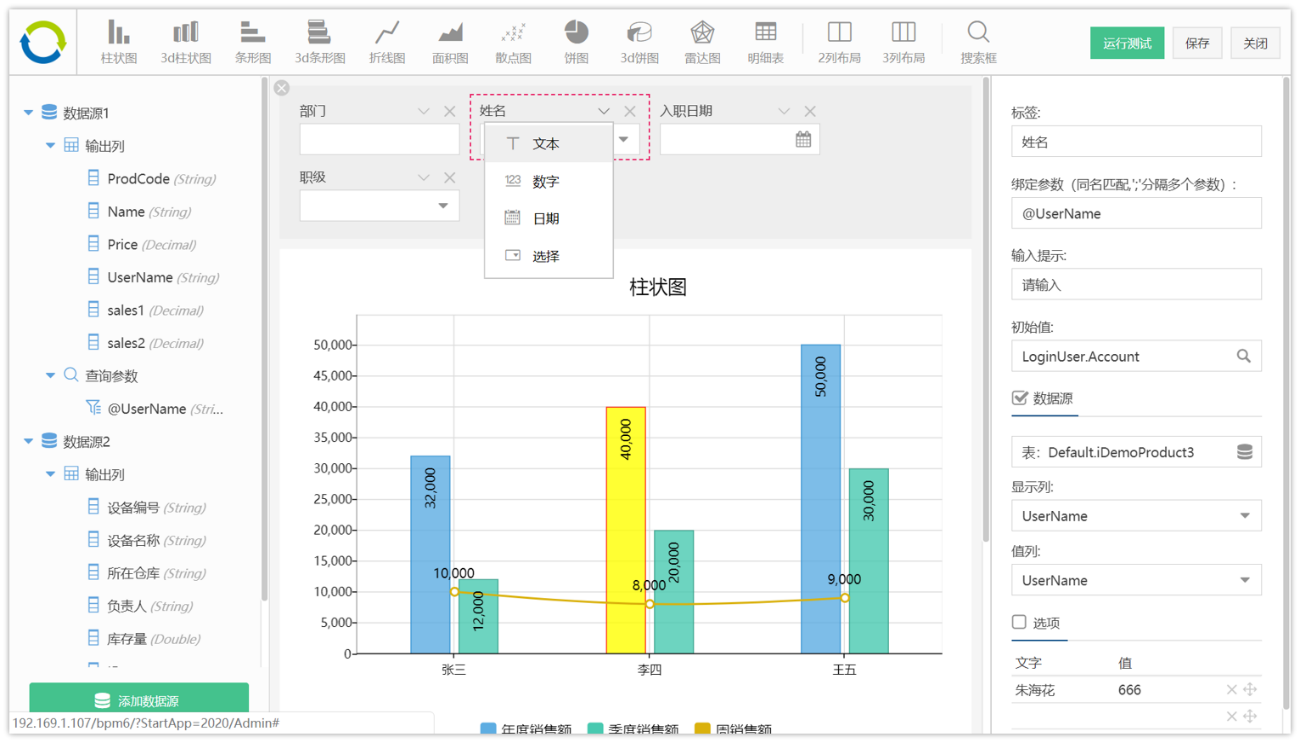Collapse the 查询参数 tree node
Screen dimensions: 1300x743
50,376
